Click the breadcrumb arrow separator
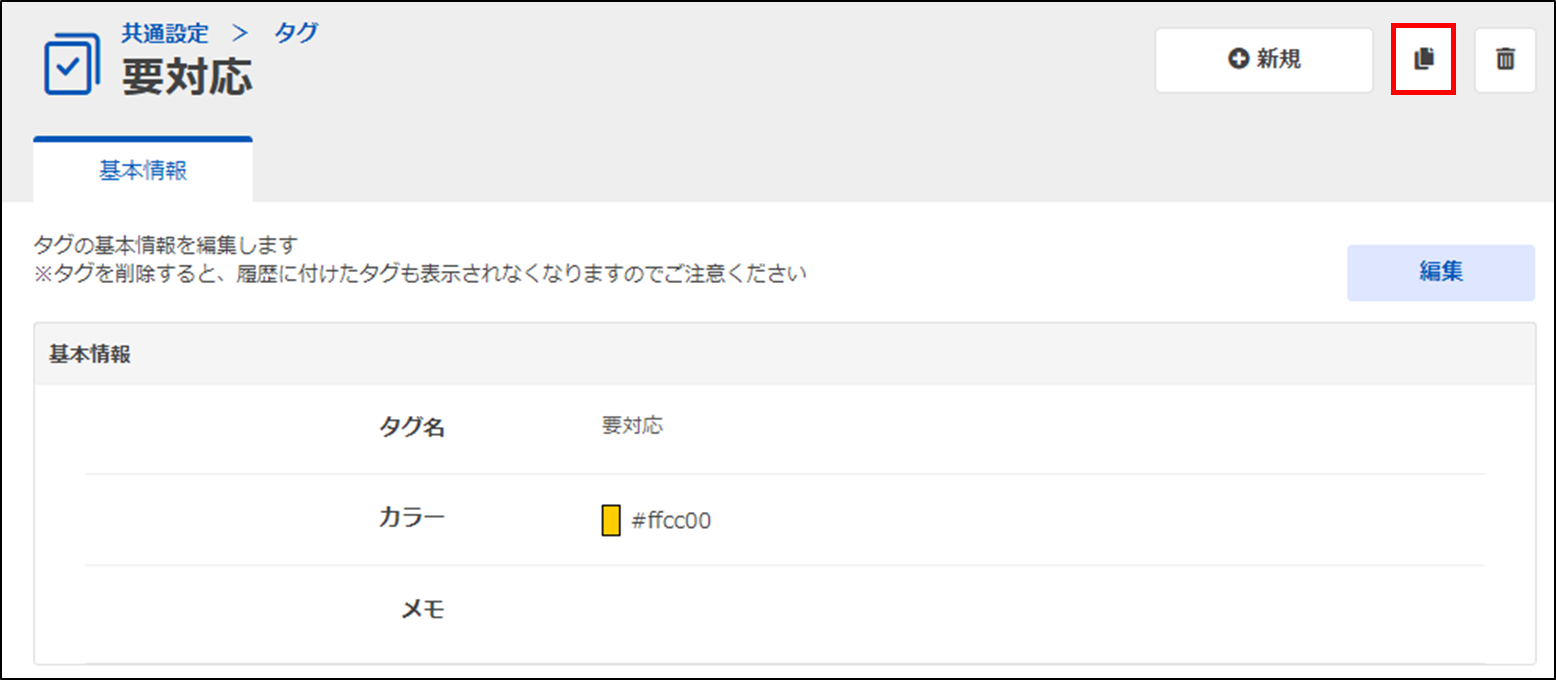This screenshot has height=680, width=1556. (x=240, y=32)
